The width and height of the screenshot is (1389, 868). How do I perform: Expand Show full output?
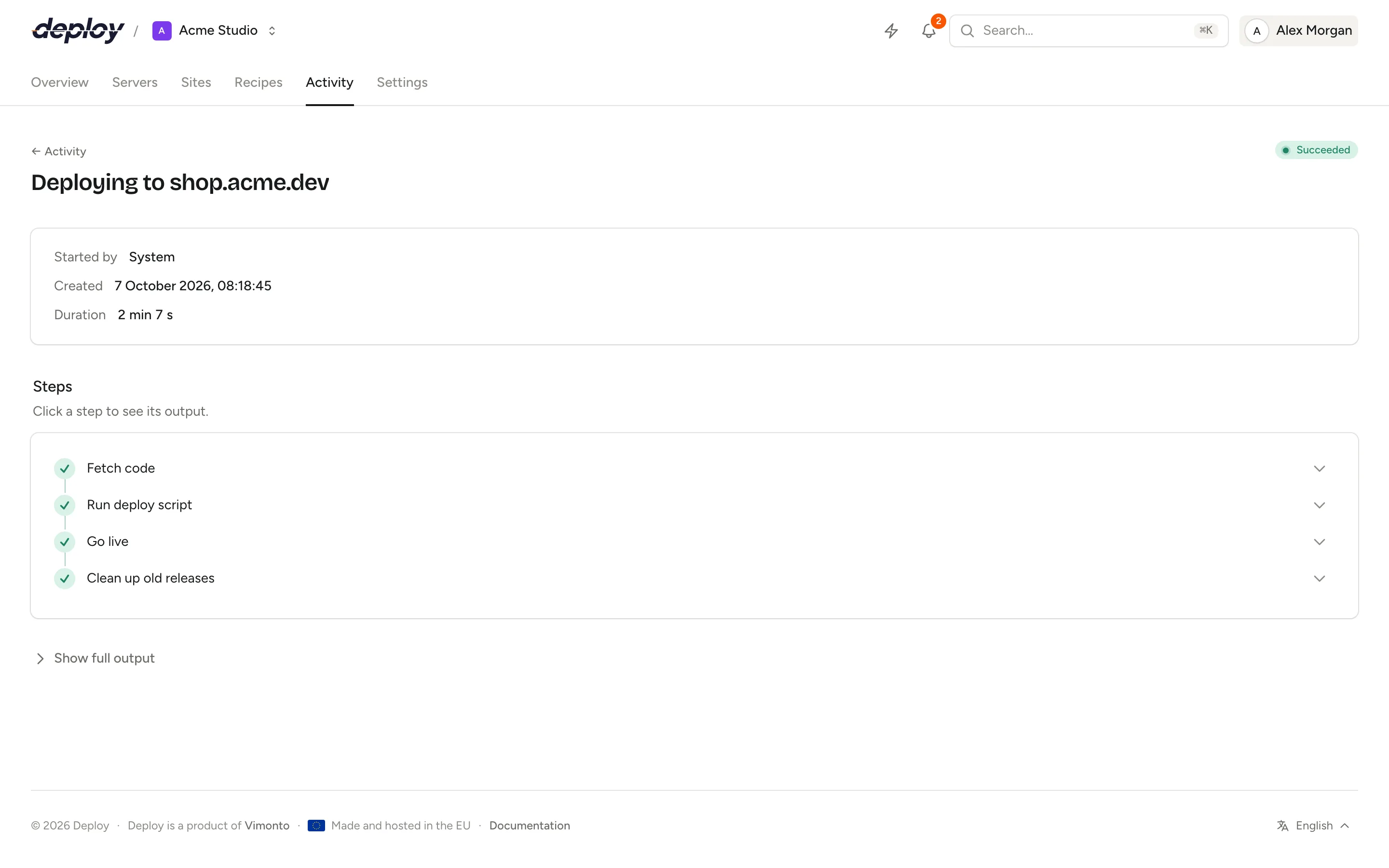95,658
